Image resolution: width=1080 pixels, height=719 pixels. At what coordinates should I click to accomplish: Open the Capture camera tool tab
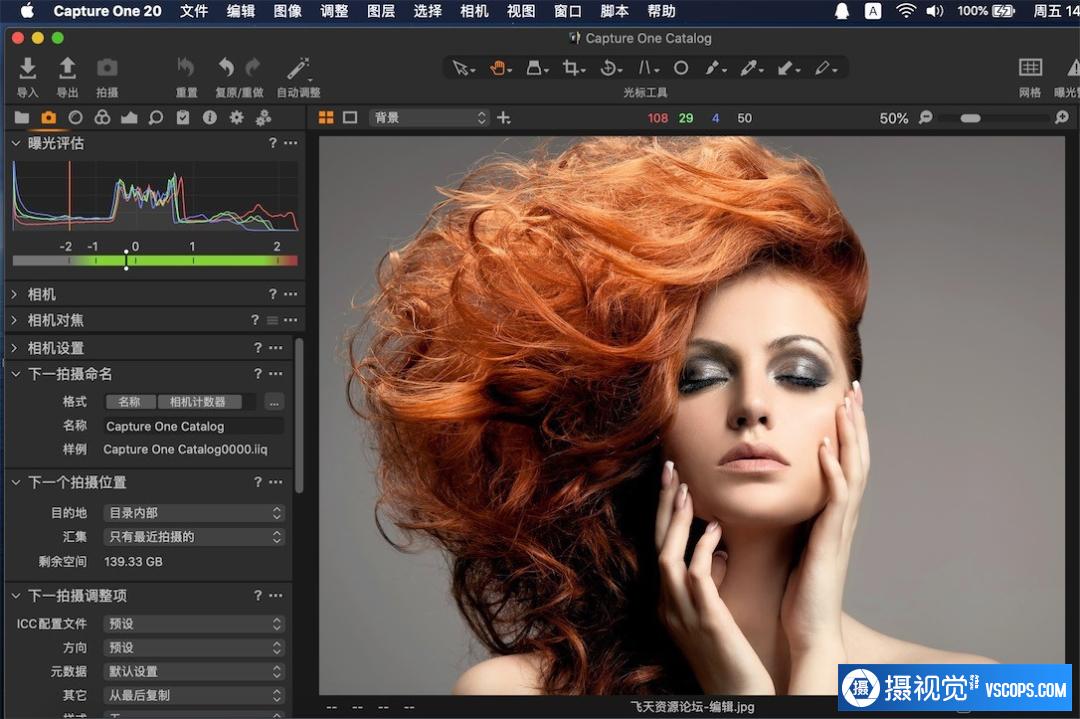tap(48, 118)
